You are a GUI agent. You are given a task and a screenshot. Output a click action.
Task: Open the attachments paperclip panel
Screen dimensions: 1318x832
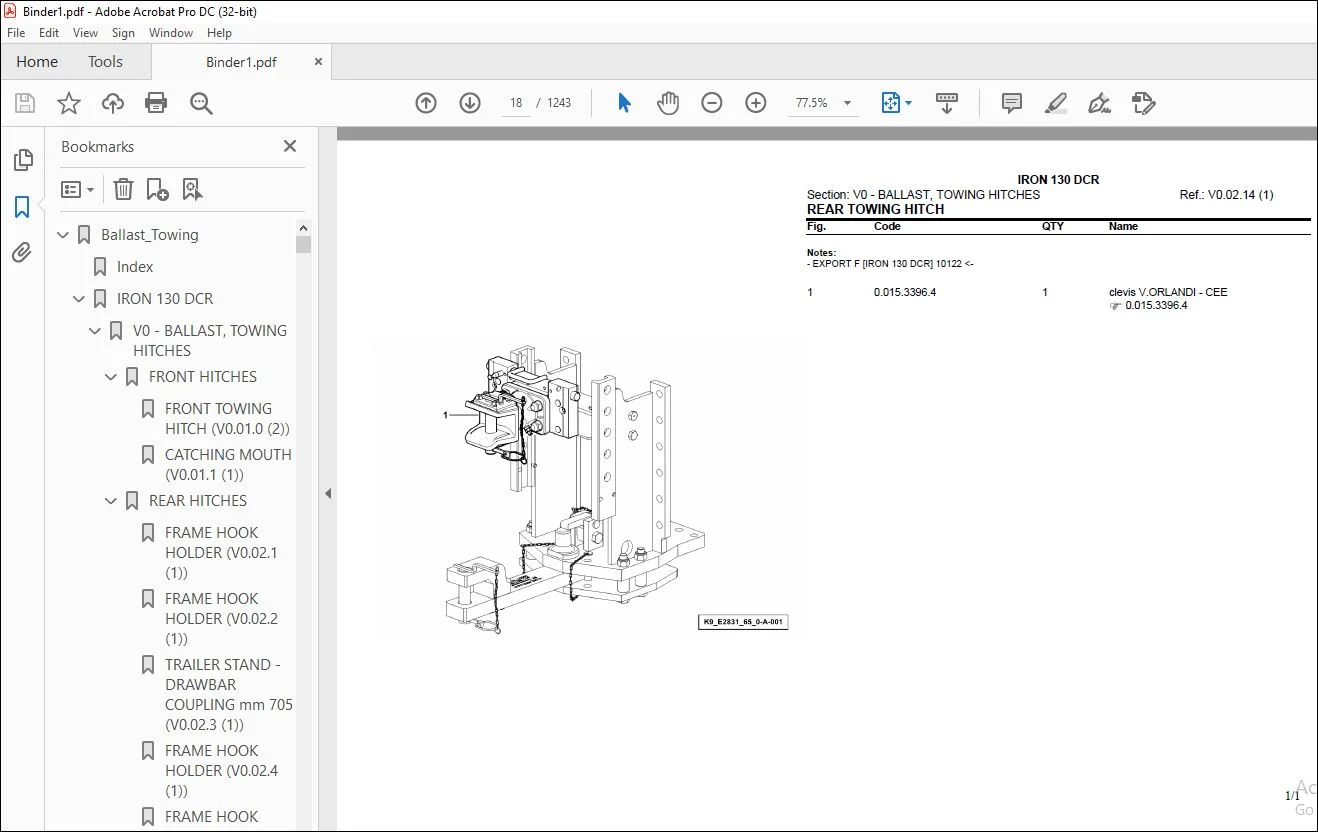coord(22,252)
